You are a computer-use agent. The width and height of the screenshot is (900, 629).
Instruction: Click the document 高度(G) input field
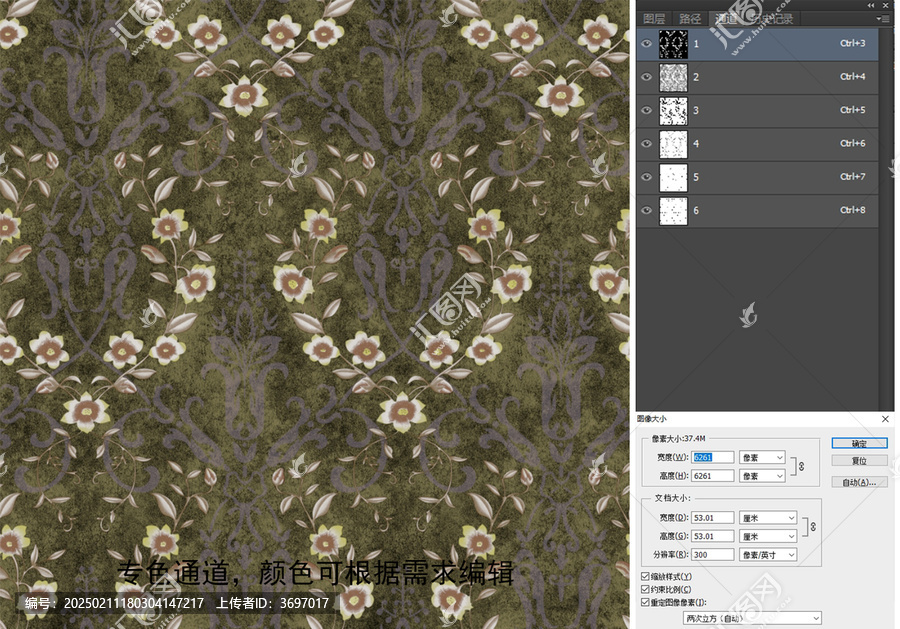(x=712, y=536)
